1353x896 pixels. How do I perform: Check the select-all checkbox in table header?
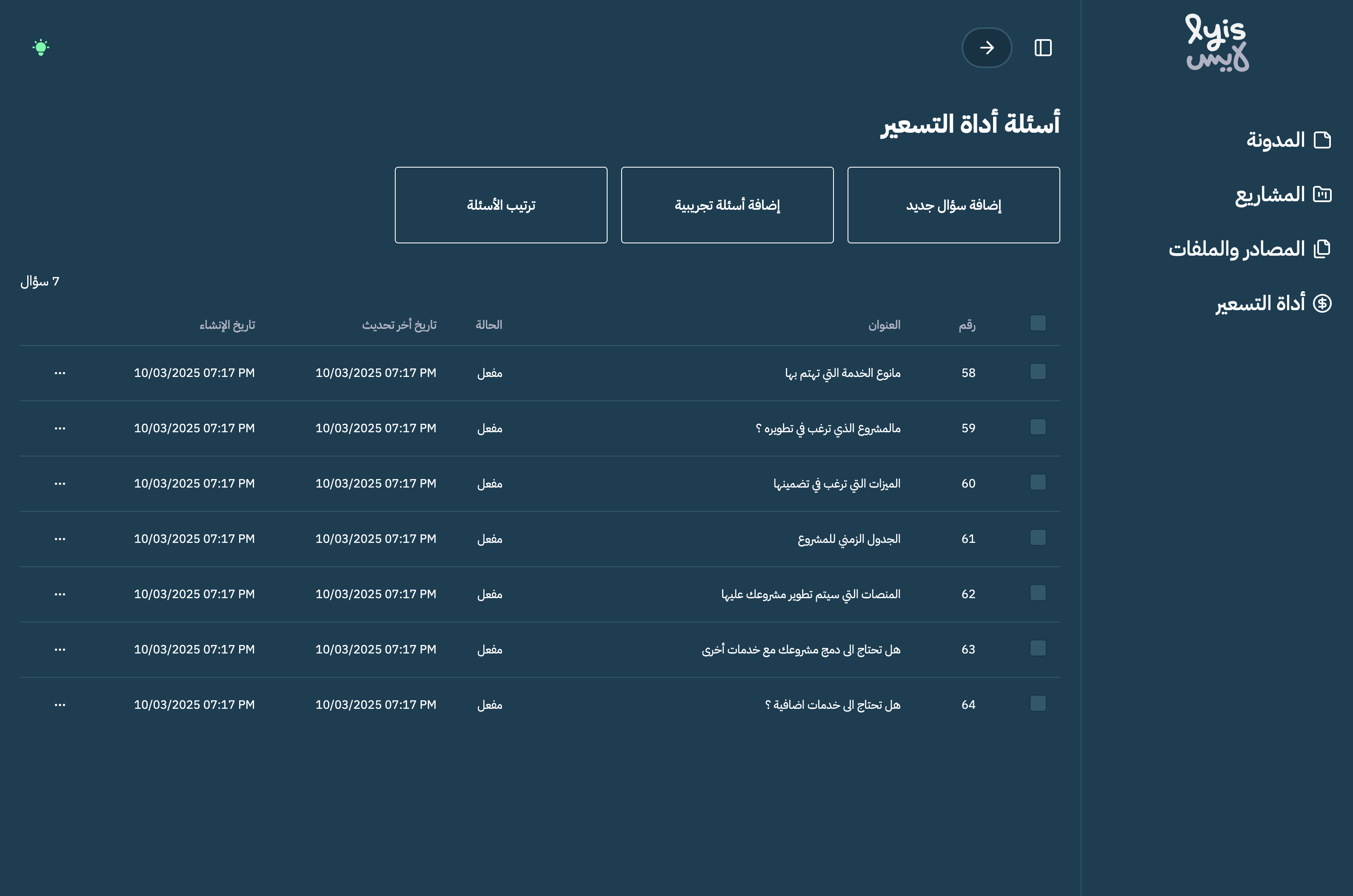(x=1038, y=323)
